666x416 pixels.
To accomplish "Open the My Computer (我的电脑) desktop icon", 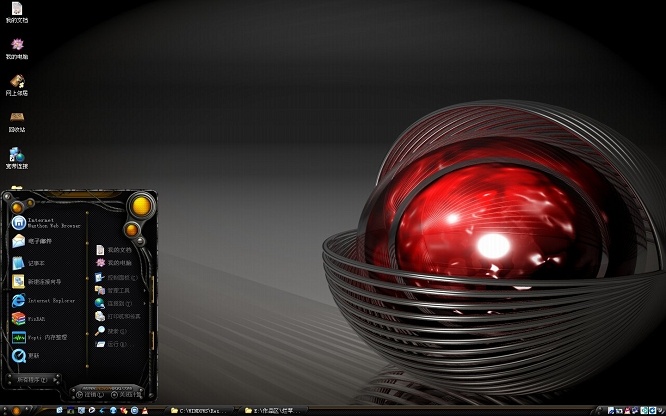I will tap(16, 47).
